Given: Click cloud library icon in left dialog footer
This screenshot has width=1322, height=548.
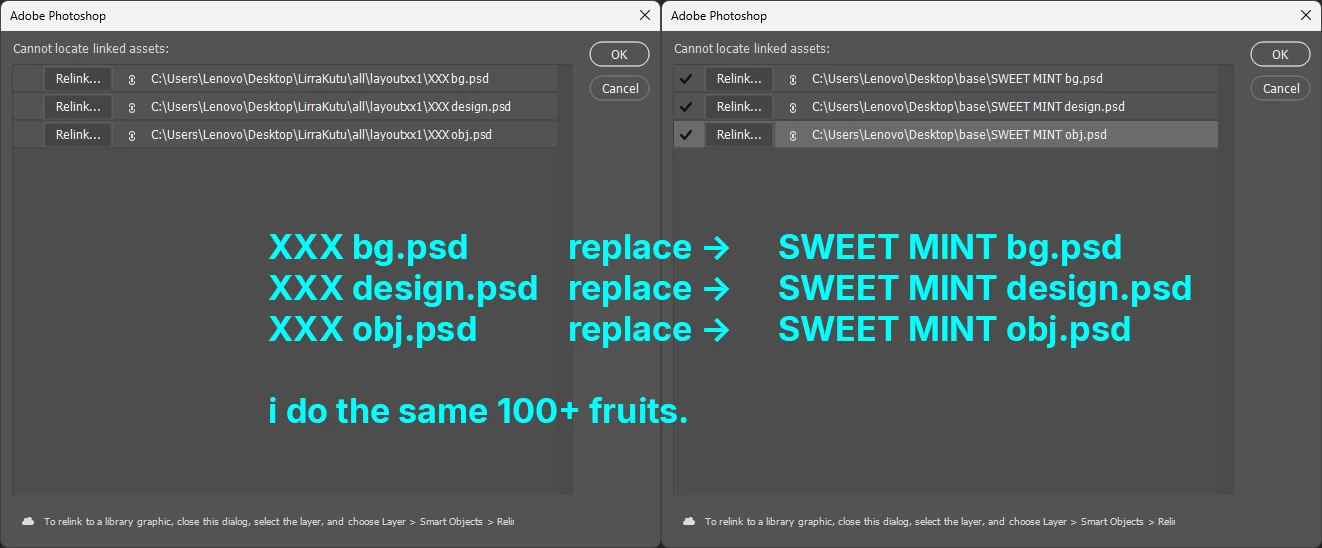Looking at the screenshot, I should pyautogui.click(x=28, y=521).
